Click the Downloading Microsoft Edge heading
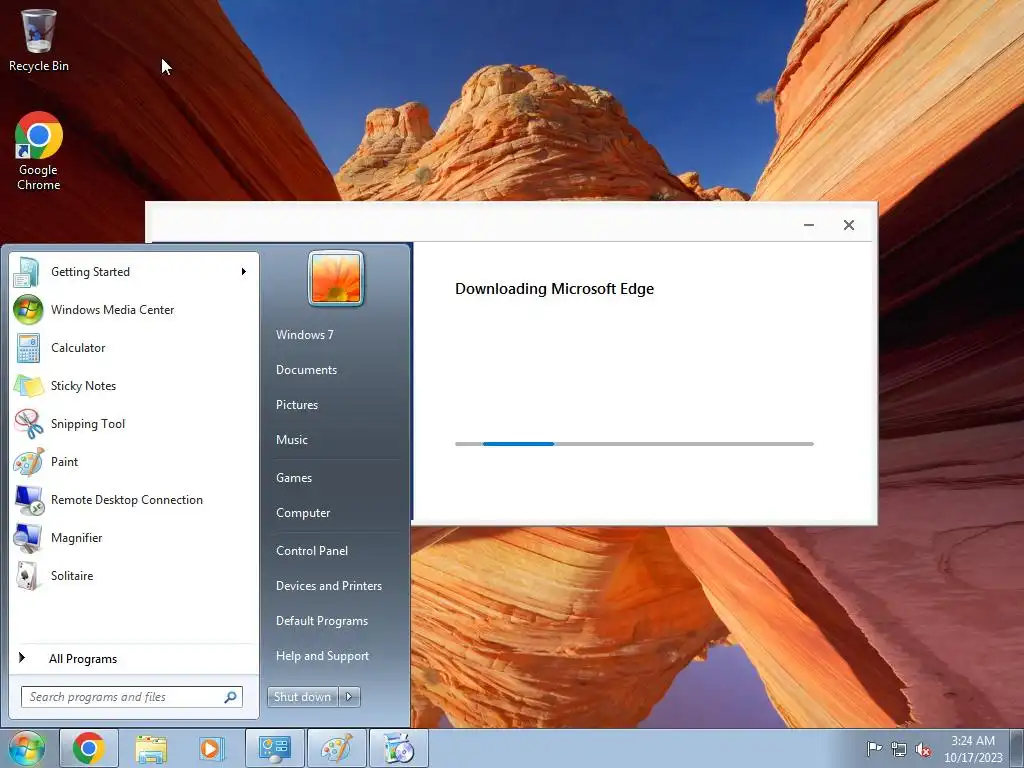1024x768 pixels. (x=554, y=289)
